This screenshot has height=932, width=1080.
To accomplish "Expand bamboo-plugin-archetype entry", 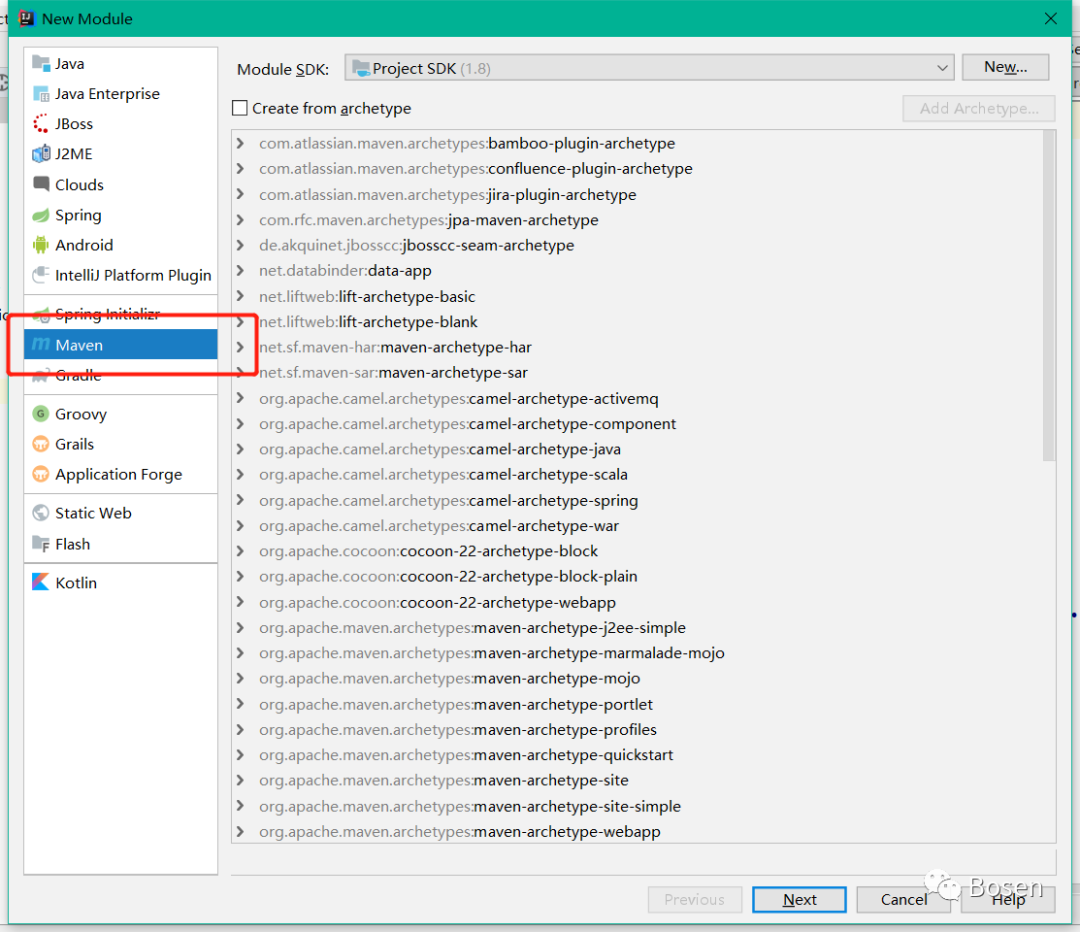I will pos(240,143).
